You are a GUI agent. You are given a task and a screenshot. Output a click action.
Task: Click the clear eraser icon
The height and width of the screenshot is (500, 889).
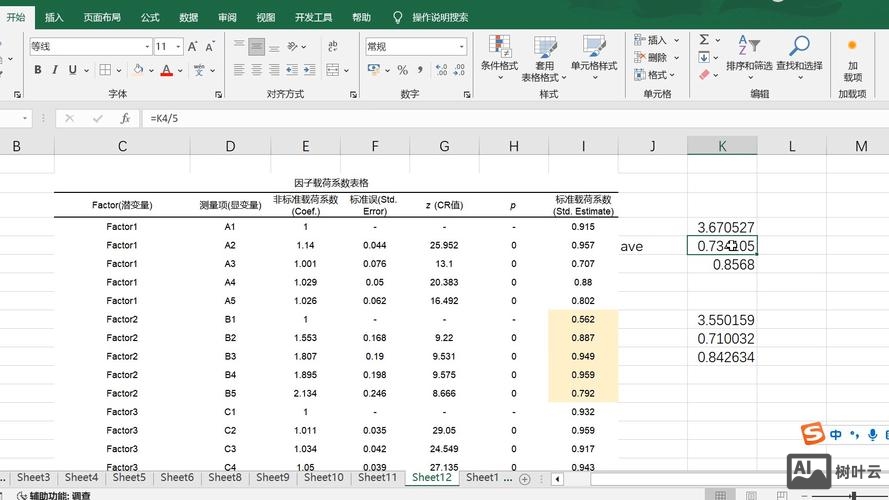point(704,75)
